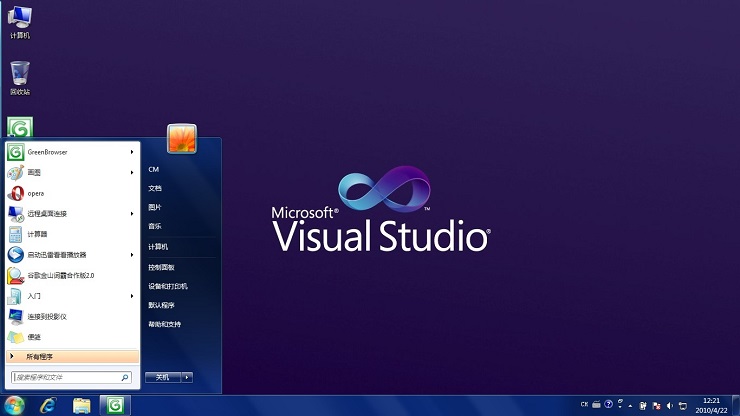Screen dimensions: 740x416
Task: Open 控制面板 Control Panel
Action: coord(161,267)
